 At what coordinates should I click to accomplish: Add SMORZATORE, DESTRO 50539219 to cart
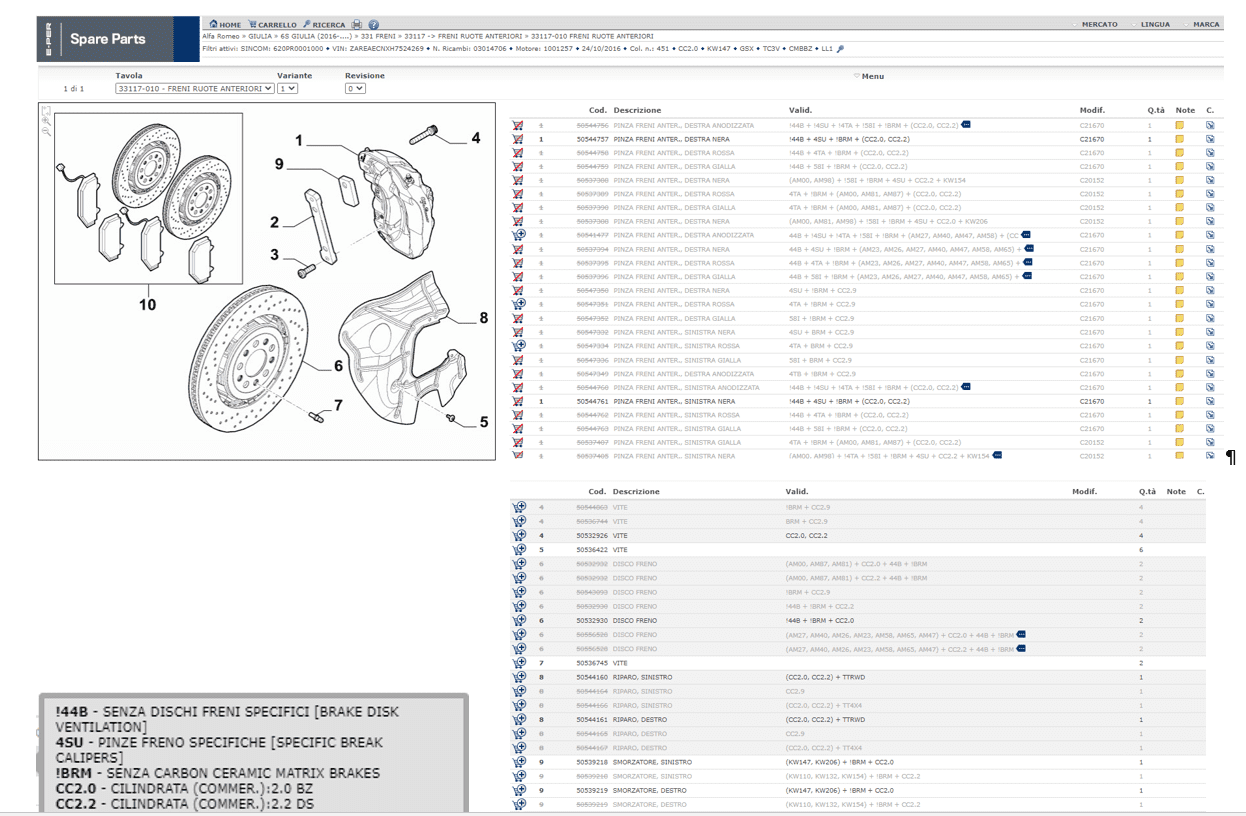coord(519,790)
